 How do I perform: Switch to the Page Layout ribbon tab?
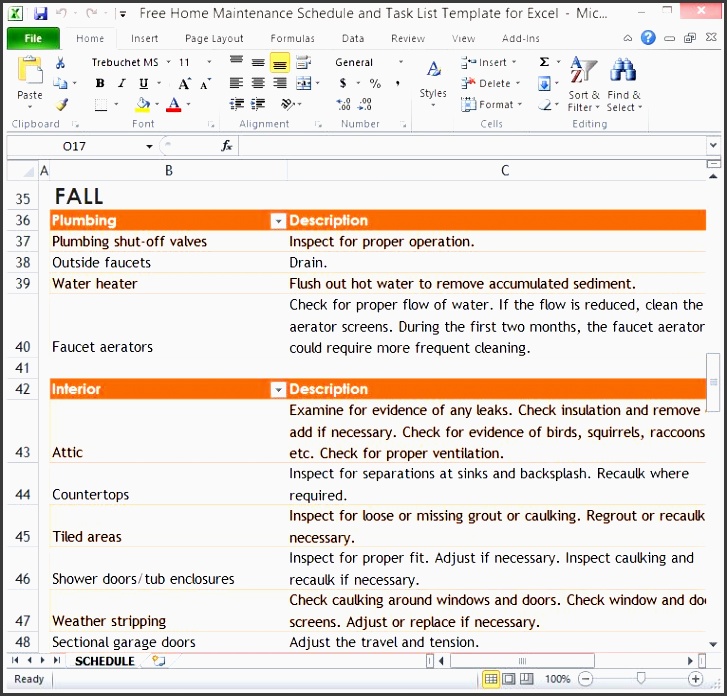tap(214, 39)
